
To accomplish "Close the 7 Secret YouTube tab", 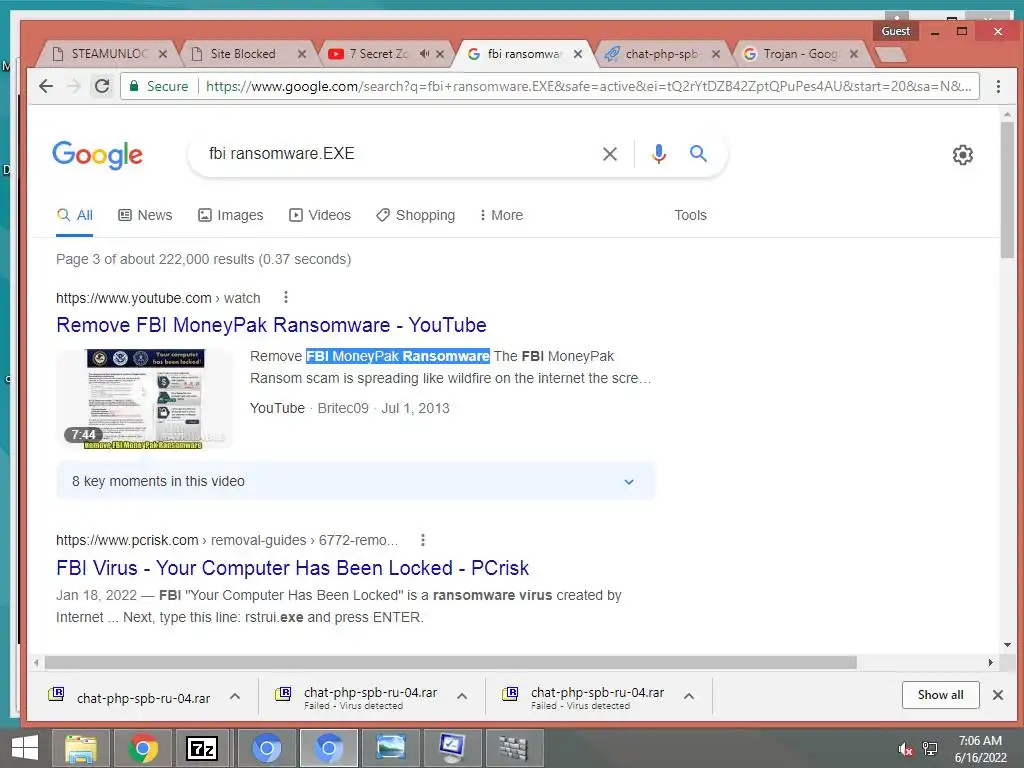I will tap(440, 54).
